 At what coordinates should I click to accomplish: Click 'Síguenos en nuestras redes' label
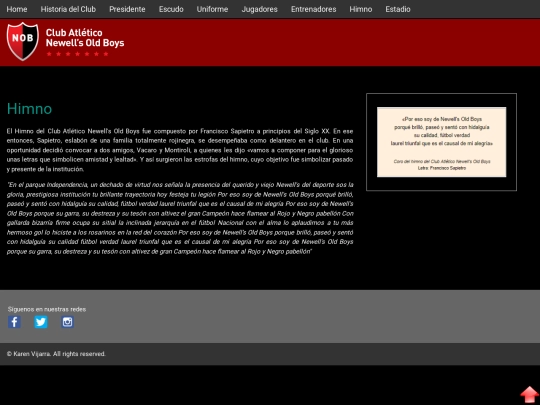pyautogui.click(x=47, y=309)
